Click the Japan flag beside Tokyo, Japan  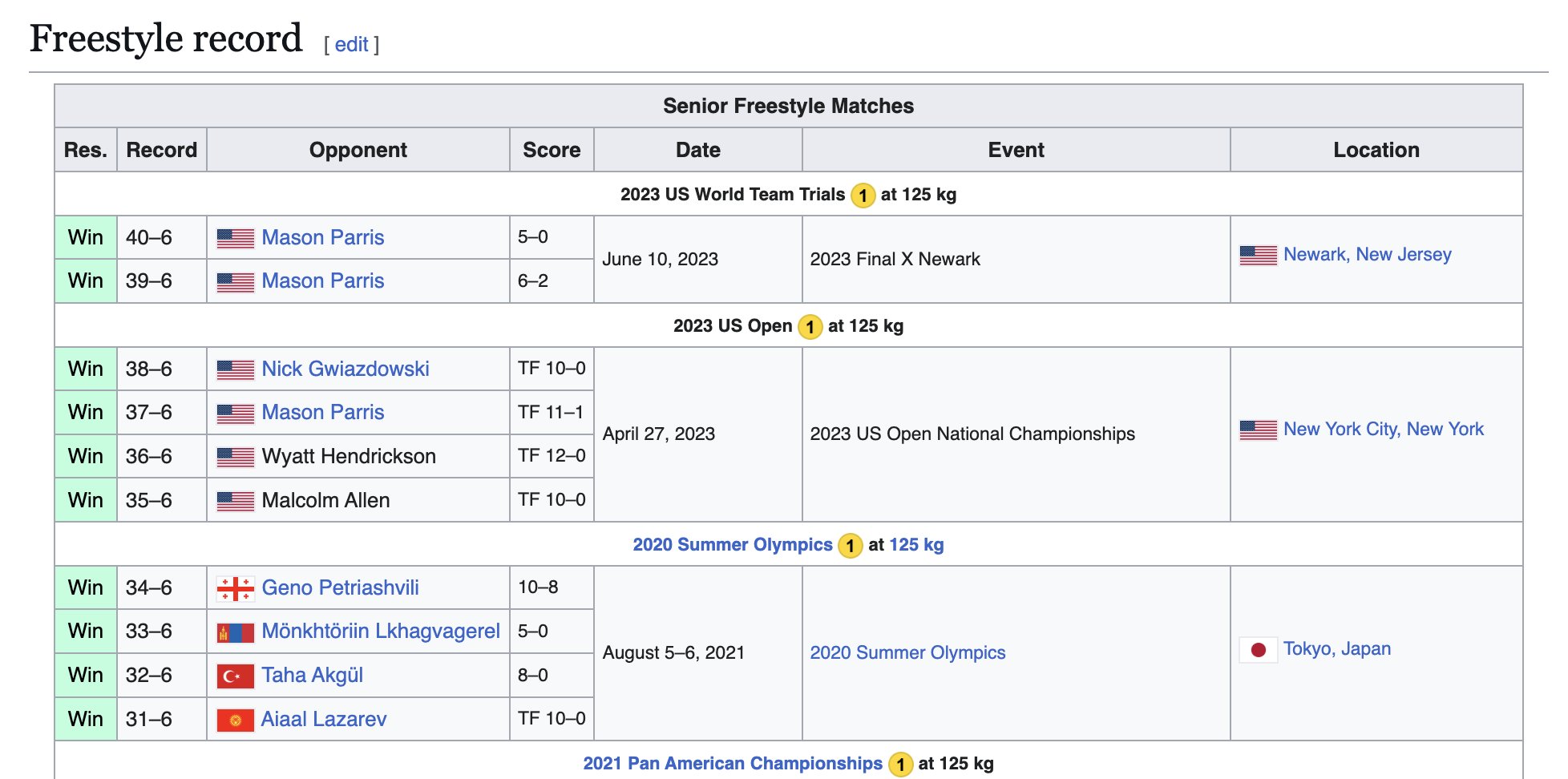click(1258, 649)
